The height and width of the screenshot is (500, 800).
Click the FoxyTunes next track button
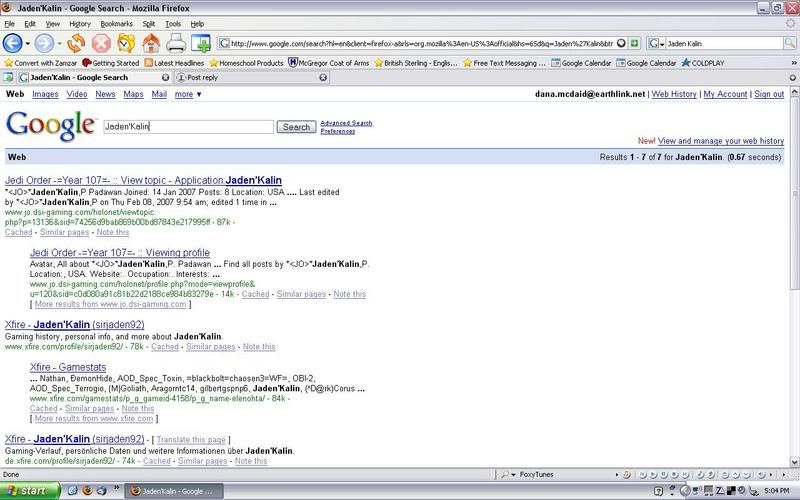(x=686, y=475)
